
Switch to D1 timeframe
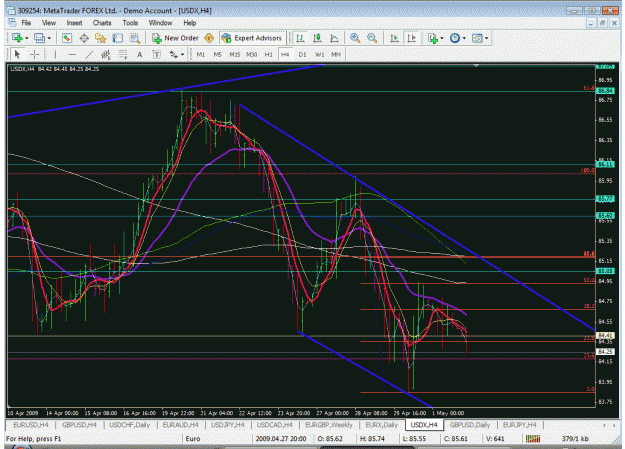[303, 55]
